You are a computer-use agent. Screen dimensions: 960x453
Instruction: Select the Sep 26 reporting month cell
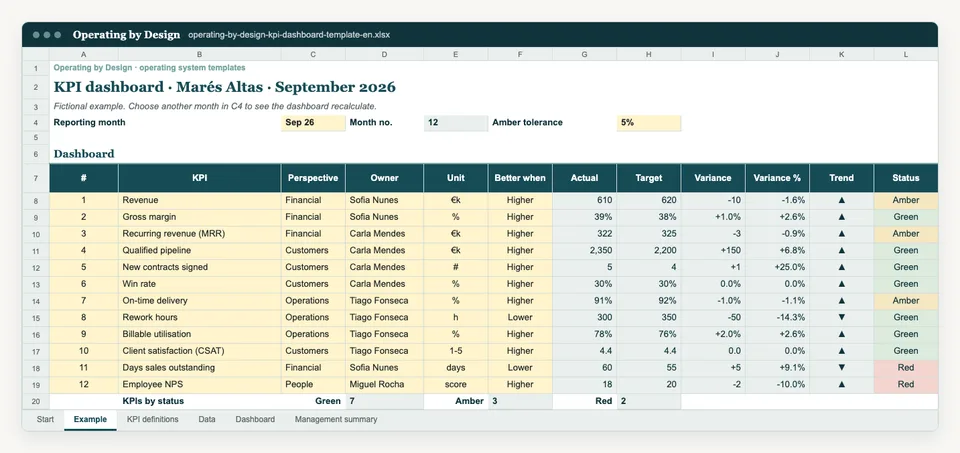coord(313,122)
